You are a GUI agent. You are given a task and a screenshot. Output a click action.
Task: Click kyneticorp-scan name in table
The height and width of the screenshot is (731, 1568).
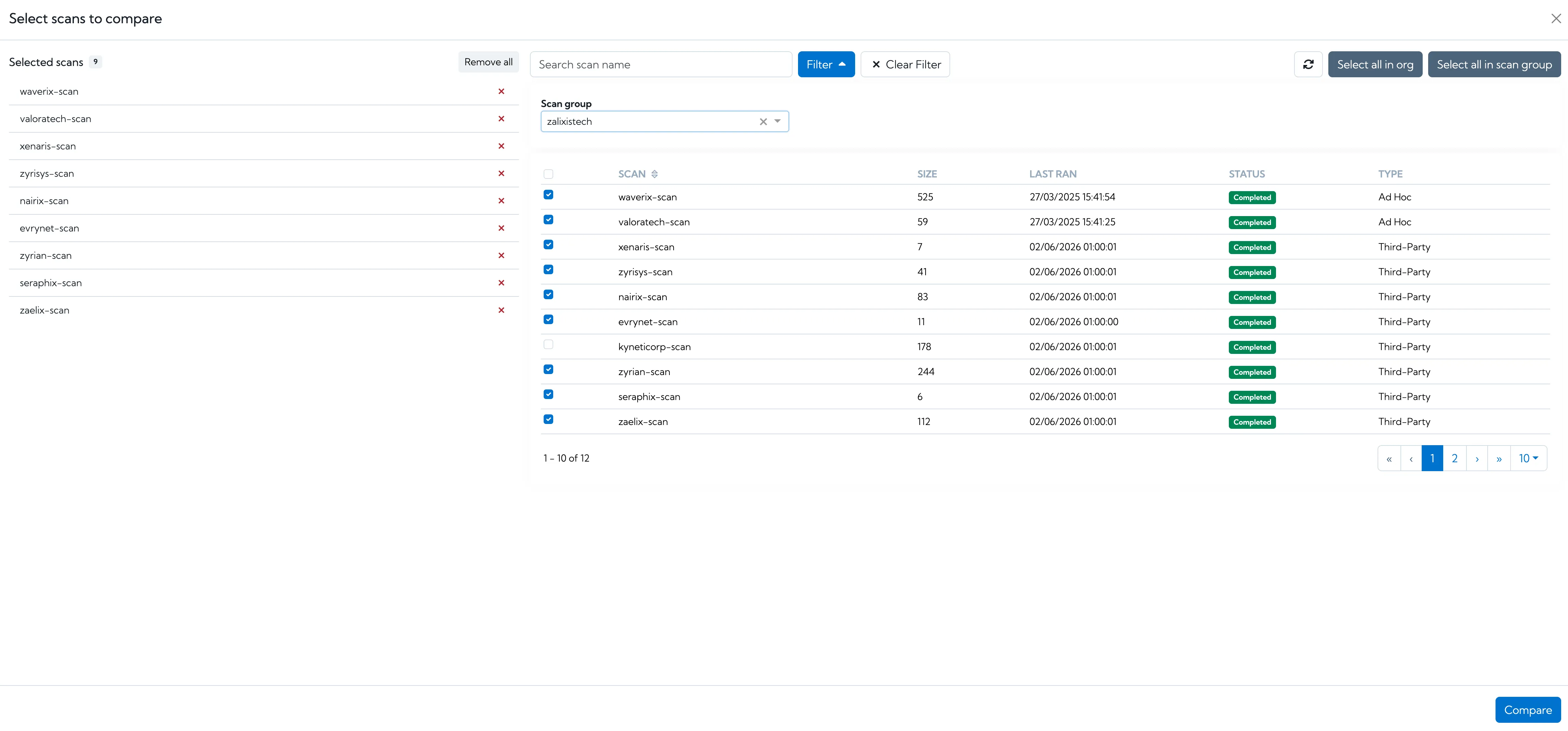click(654, 347)
